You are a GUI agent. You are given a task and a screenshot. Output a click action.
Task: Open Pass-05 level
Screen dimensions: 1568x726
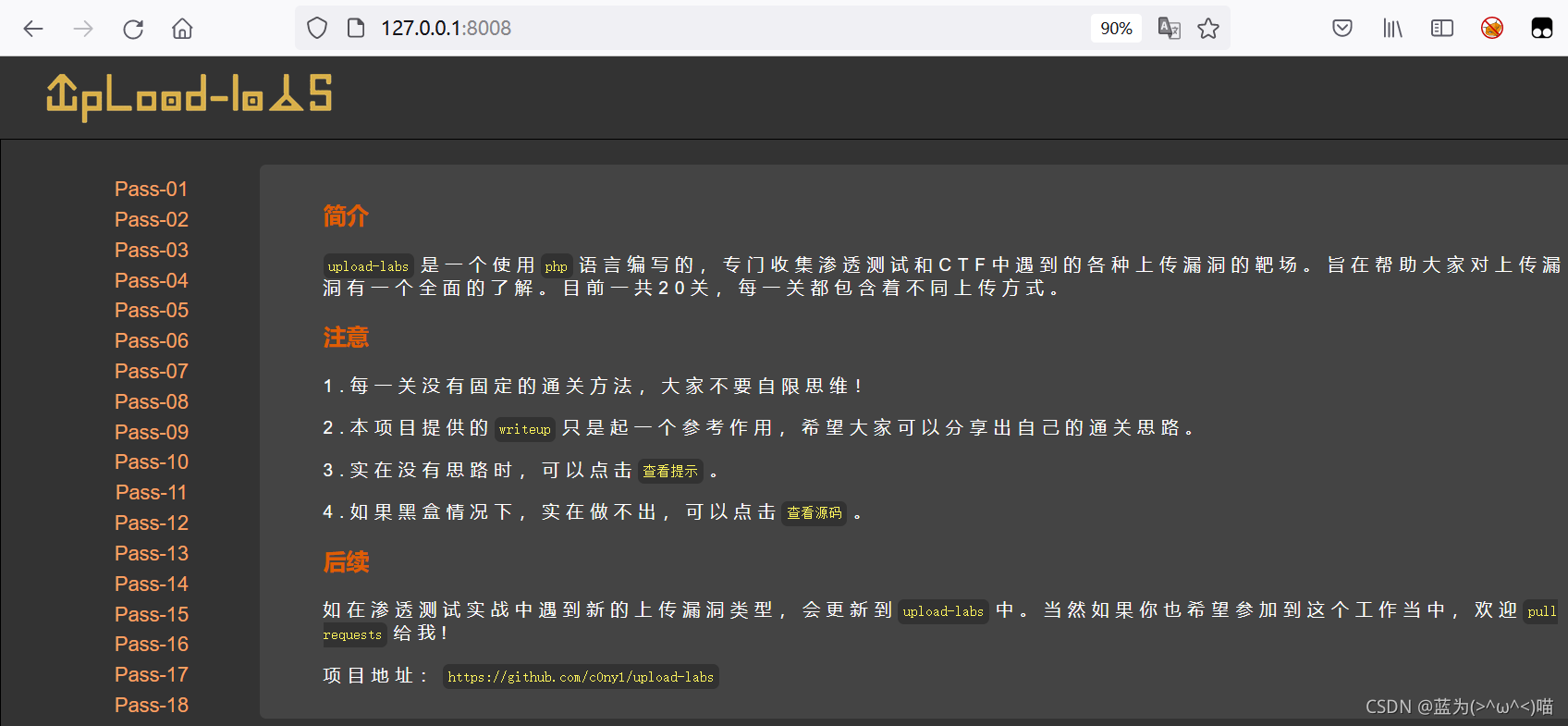point(152,311)
